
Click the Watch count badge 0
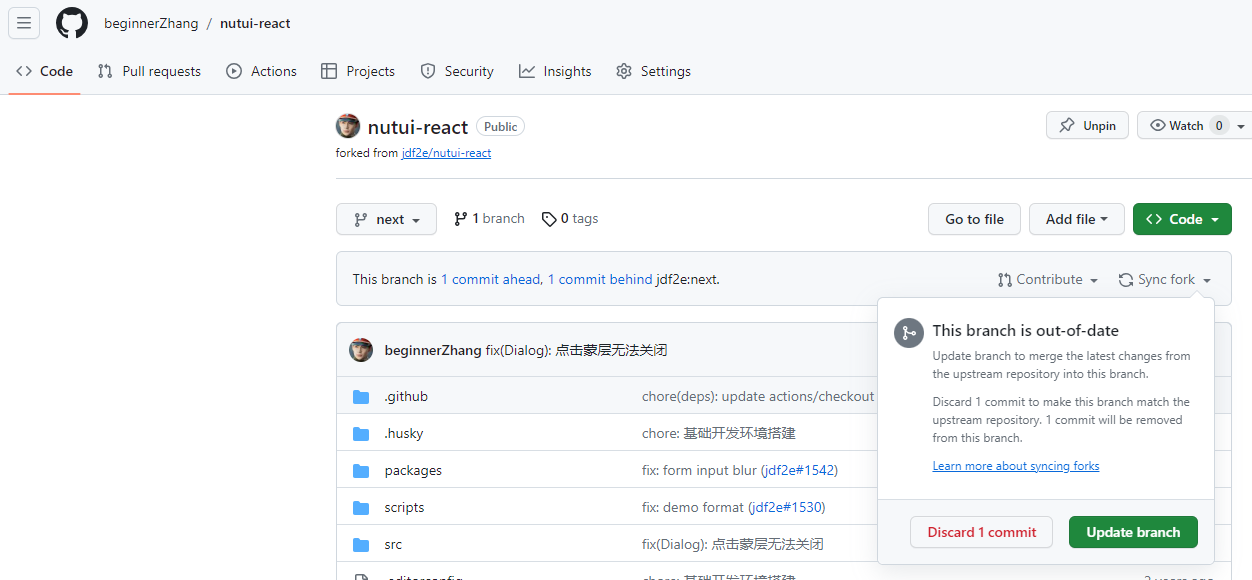tap(1218, 126)
